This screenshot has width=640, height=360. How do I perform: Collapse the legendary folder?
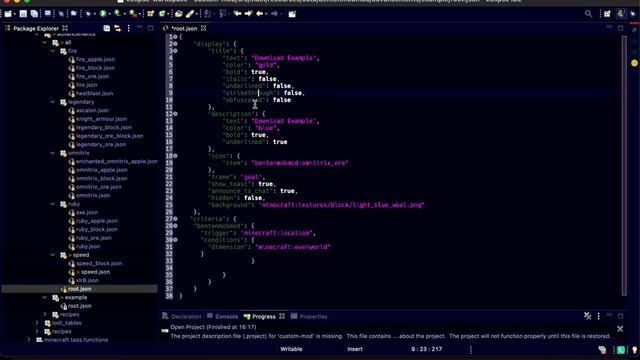click(x=53, y=102)
